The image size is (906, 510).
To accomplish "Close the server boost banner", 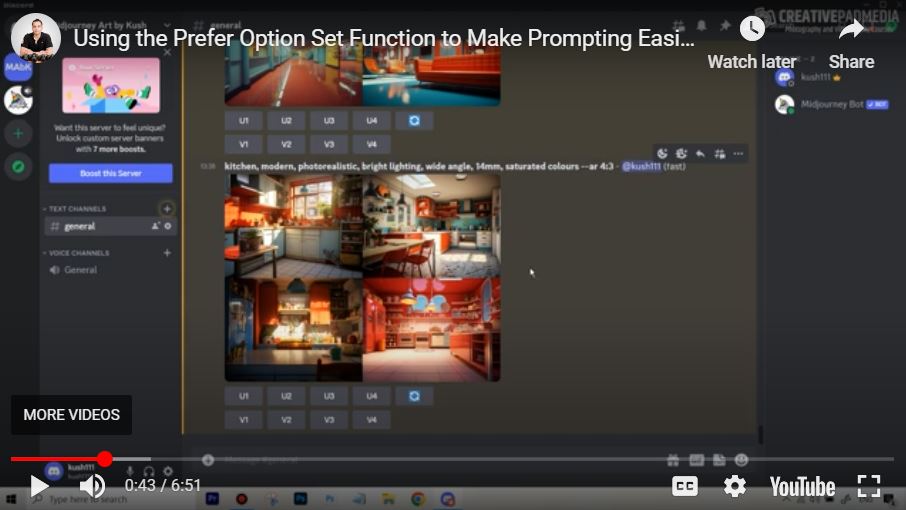I will tap(167, 53).
